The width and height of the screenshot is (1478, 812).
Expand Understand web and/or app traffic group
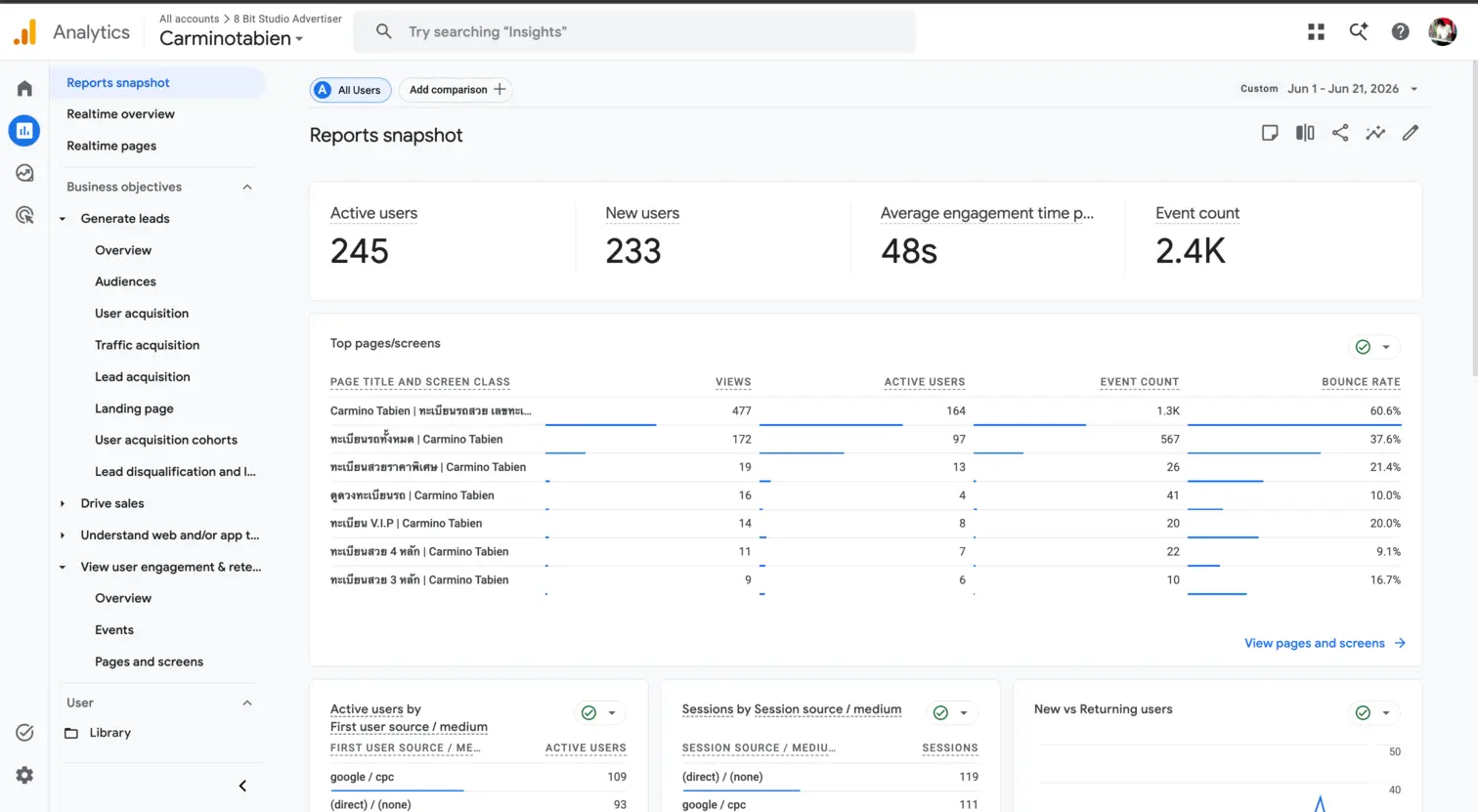coord(63,535)
